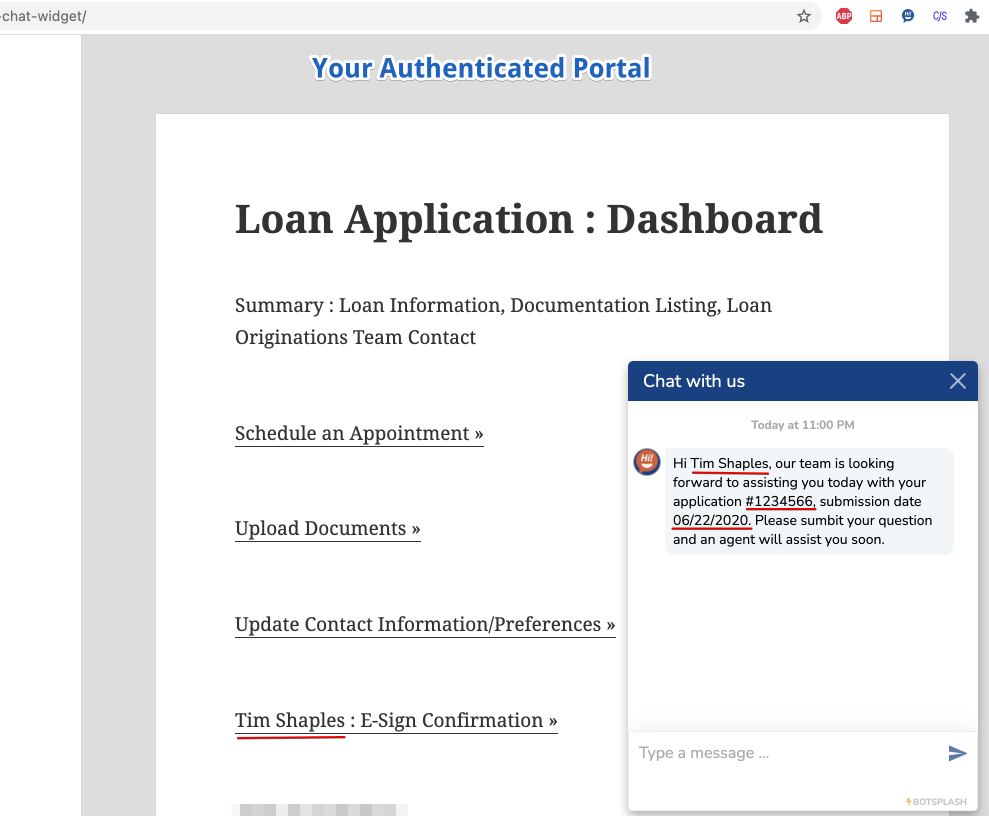Image resolution: width=989 pixels, height=816 pixels.
Task: Click the Chat with us header title
Action: click(694, 381)
